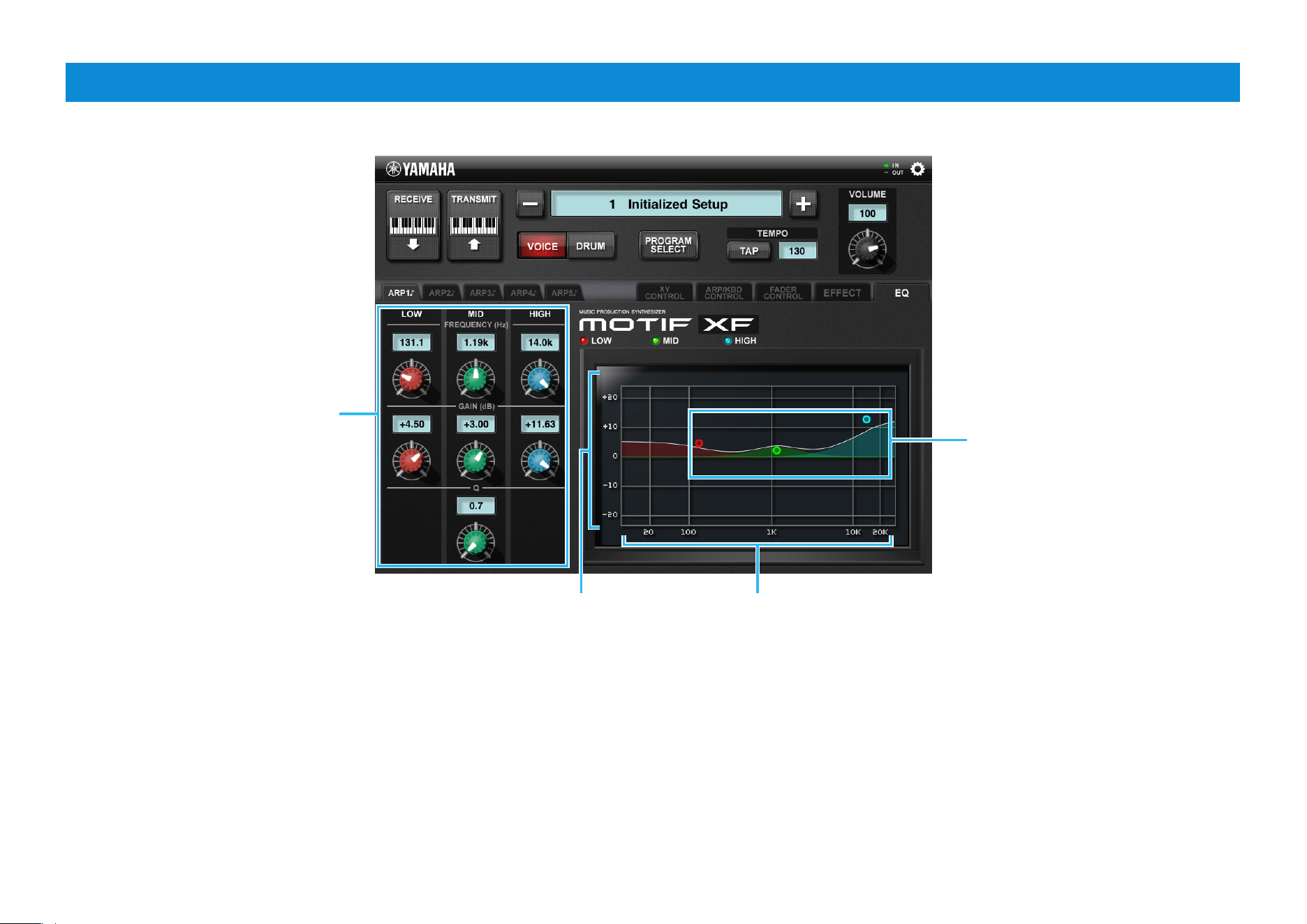Viewport: 1307px width, 924px height.
Task: Click the VOLUME knob
Action: click(x=867, y=249)
